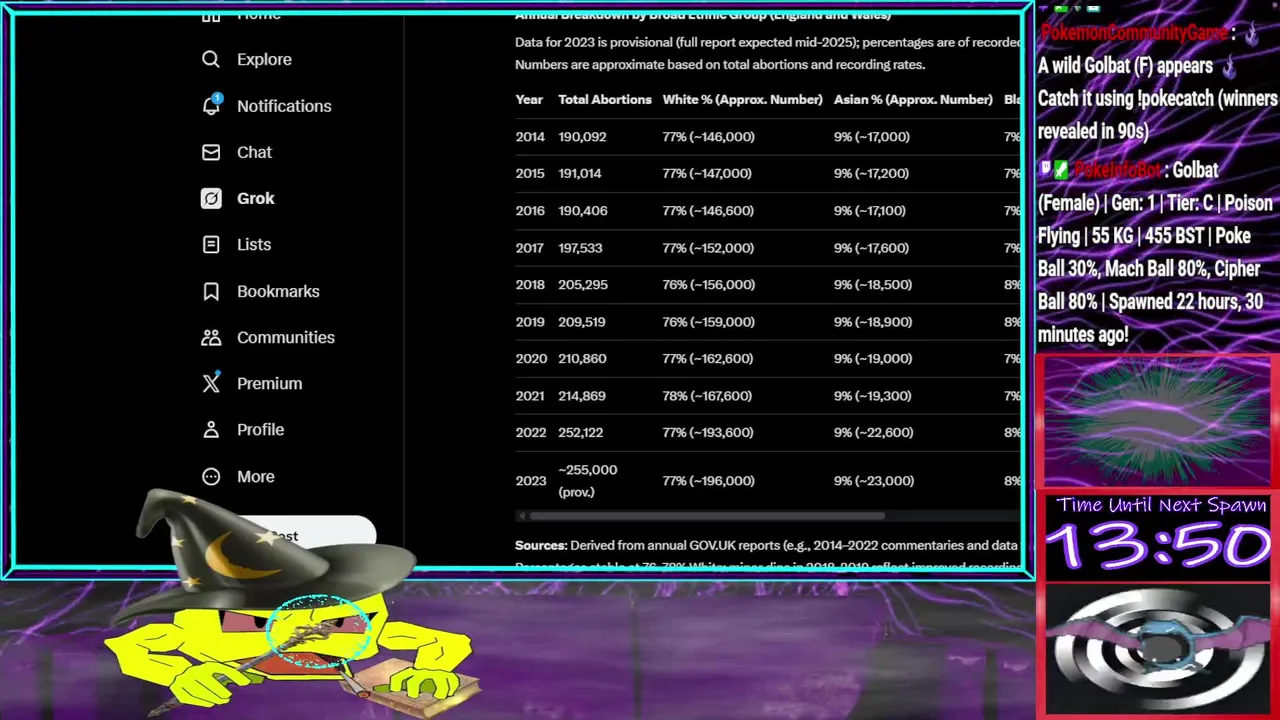Click the 13:50 spawn countdown timer
Image resolution: width=1280 pixels, height=720 pixels.
[x=1160, y=548]
